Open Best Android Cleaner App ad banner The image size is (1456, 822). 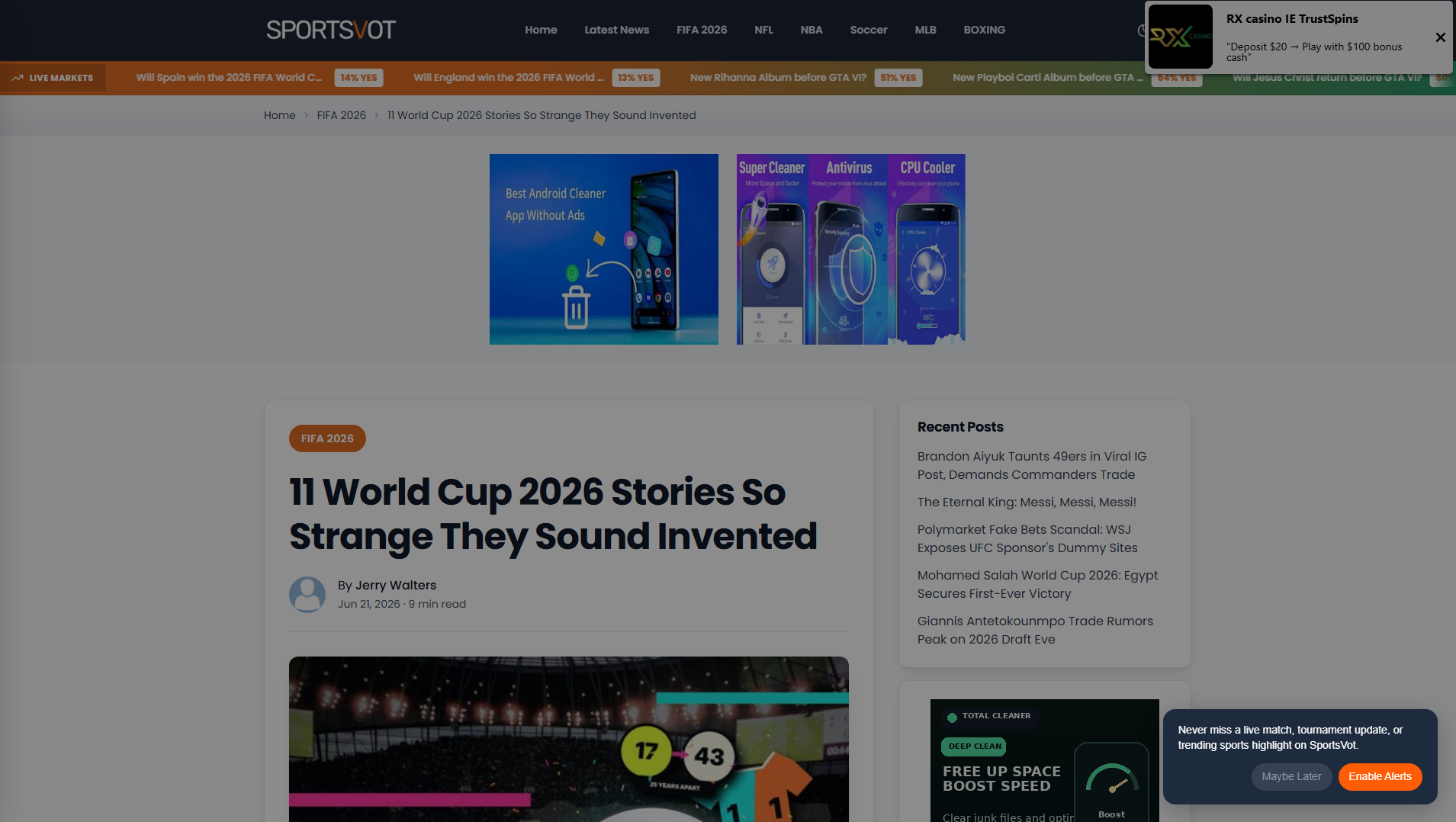coord(603,249)
